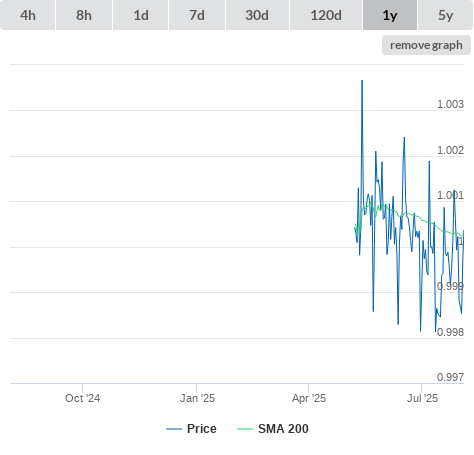Switch to the 8h time range
Screen dimensions: 474x455
[84, 15]
